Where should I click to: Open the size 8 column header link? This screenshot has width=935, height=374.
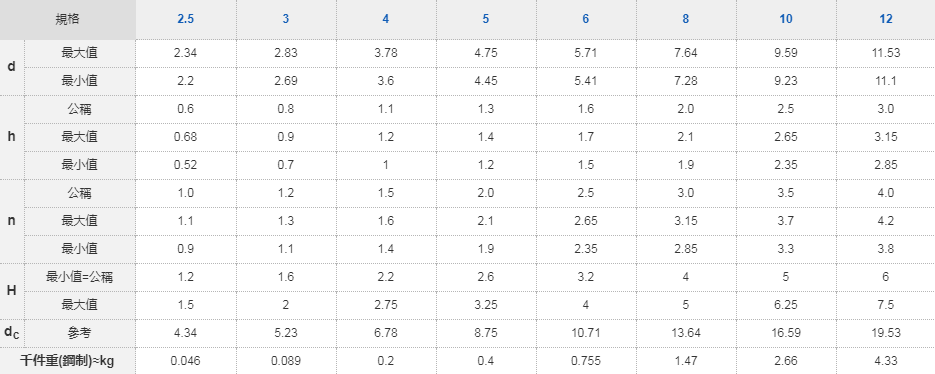pos(686,19)
